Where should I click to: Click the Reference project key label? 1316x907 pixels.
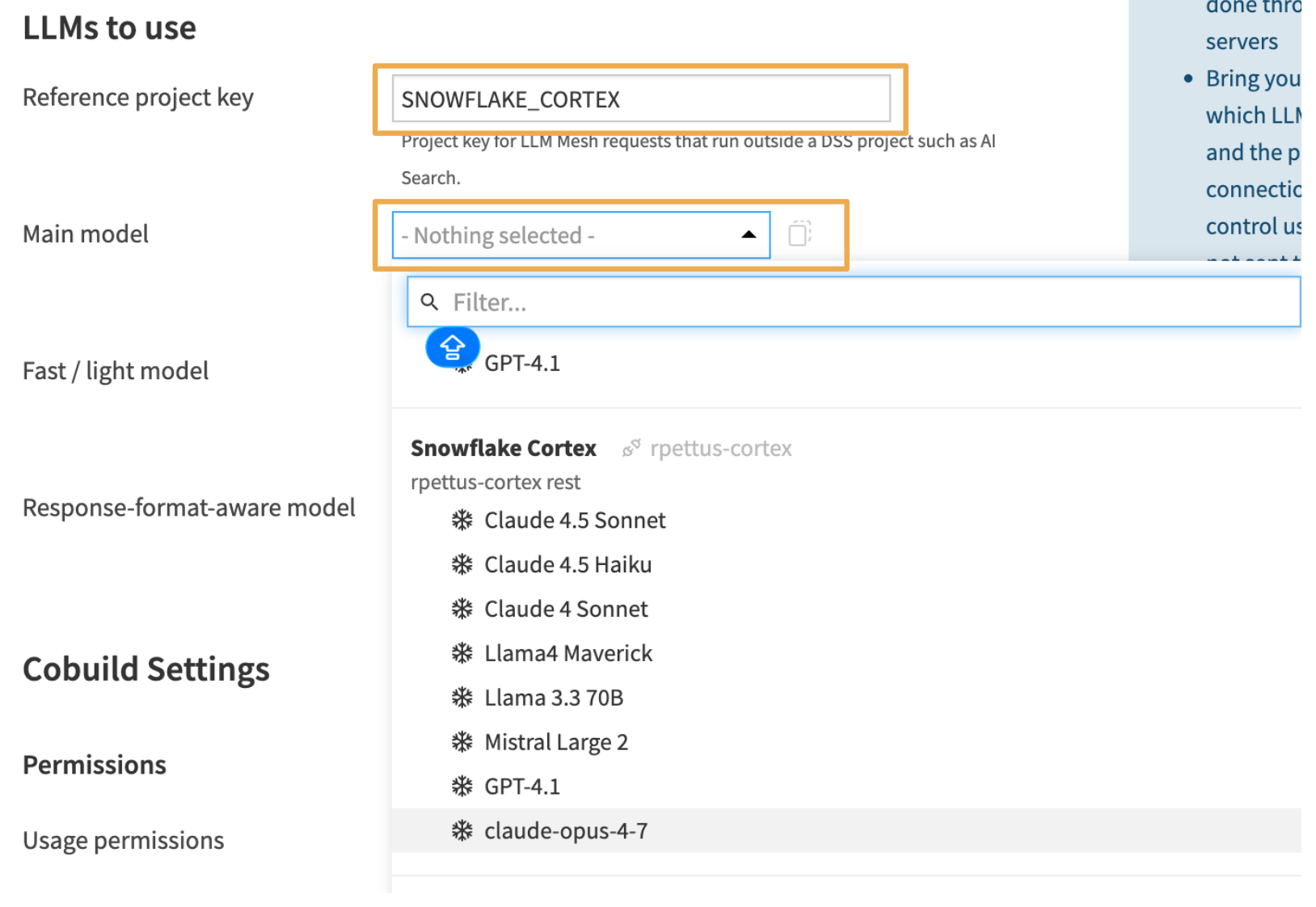138,97
